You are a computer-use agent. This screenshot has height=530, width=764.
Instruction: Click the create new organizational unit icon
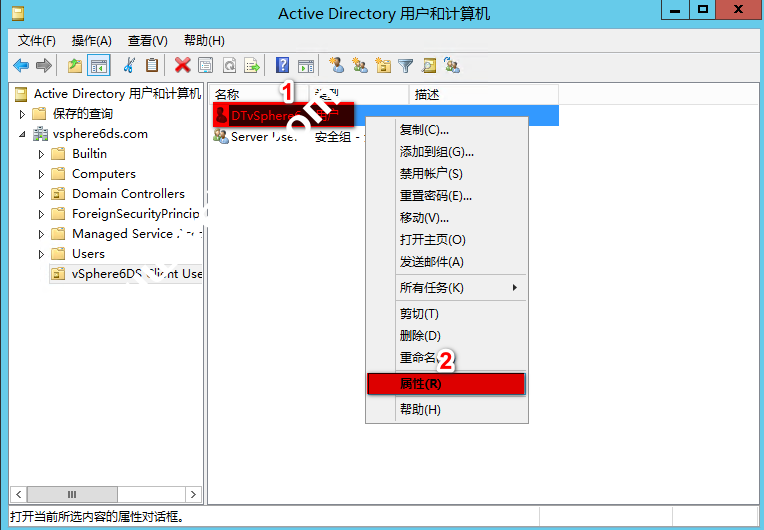coord(383,65)
